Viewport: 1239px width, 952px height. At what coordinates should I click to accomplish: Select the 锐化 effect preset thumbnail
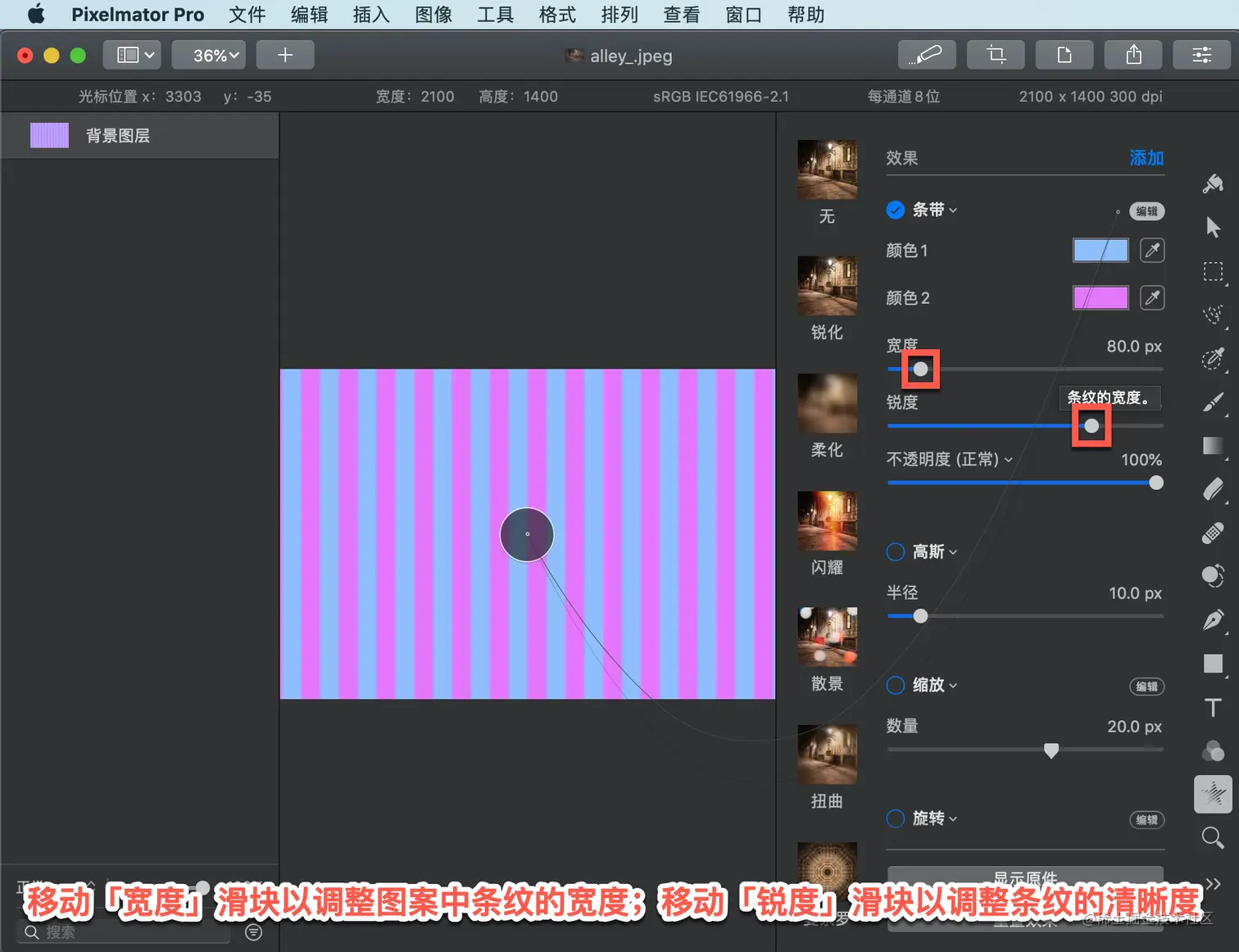828,287
